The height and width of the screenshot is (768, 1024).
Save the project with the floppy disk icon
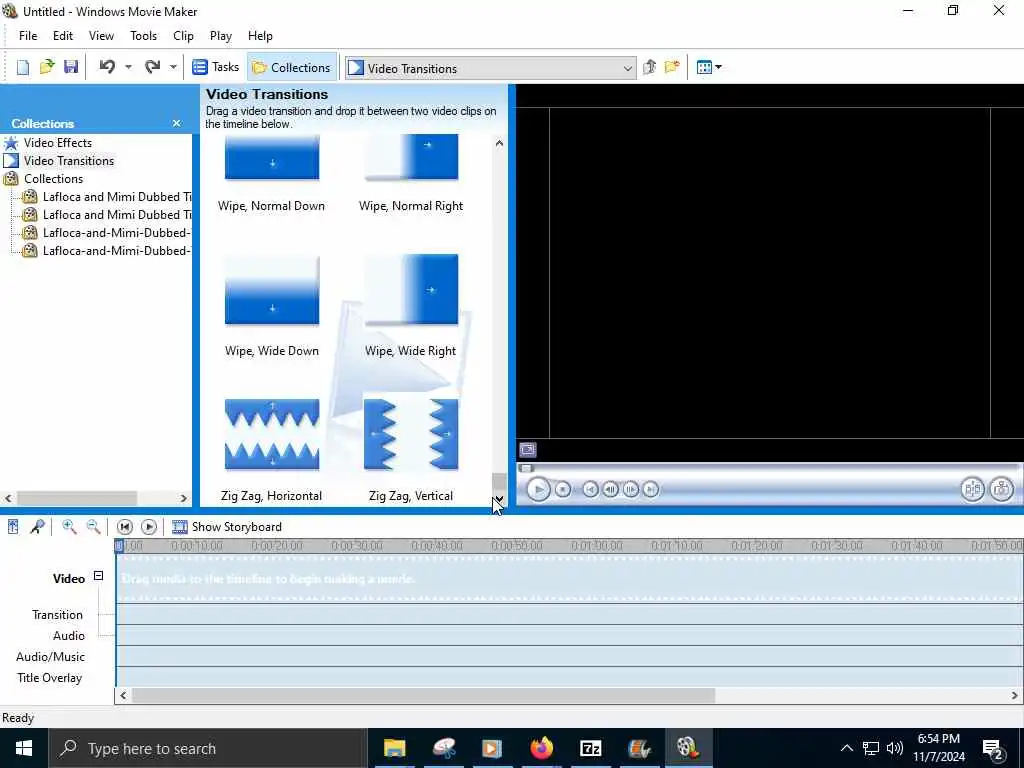(71, 67)
